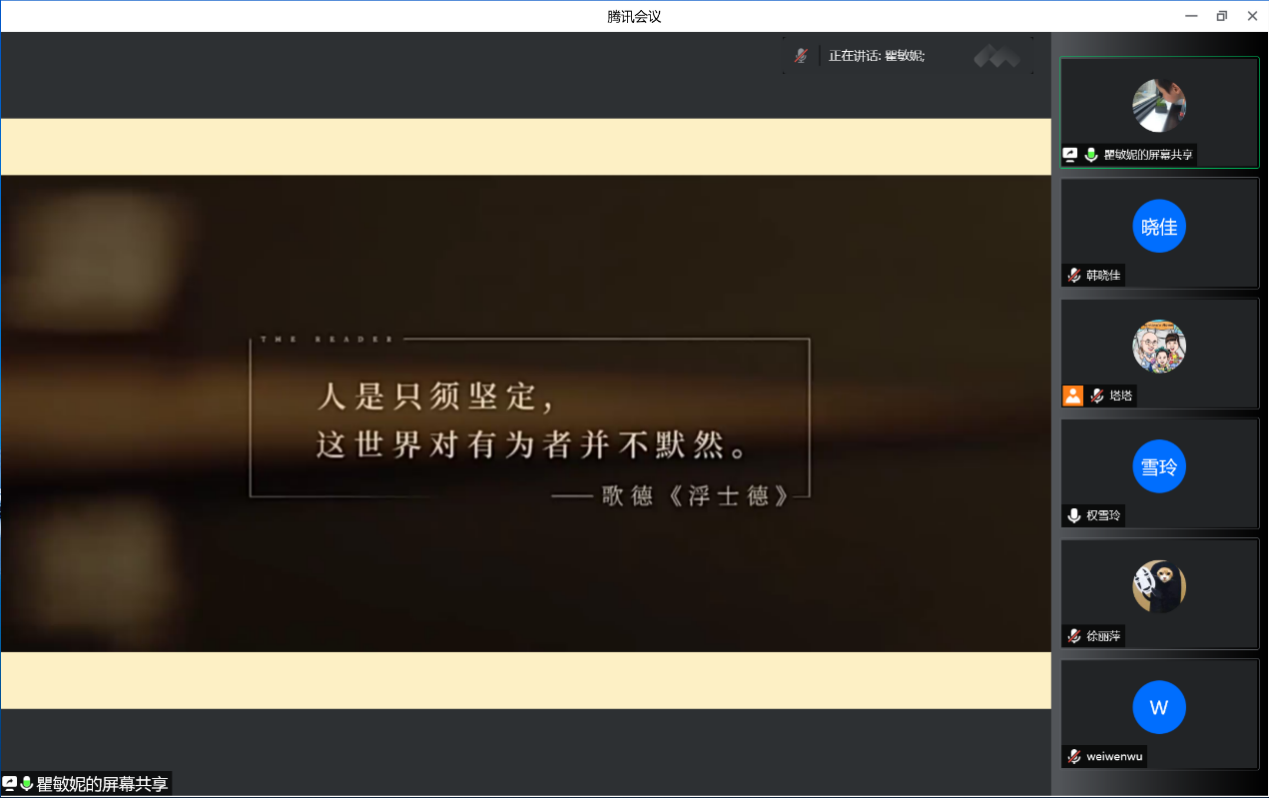Select the blue 雪玲 avatar
1269x798 pixels.
pos(1159,467)
